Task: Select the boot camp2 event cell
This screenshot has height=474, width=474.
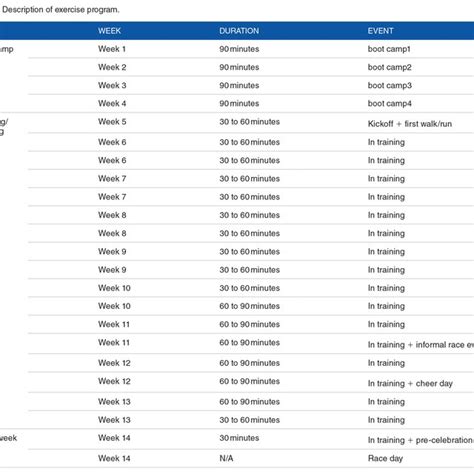Action: pyautogui.click(x=389, y=67)
